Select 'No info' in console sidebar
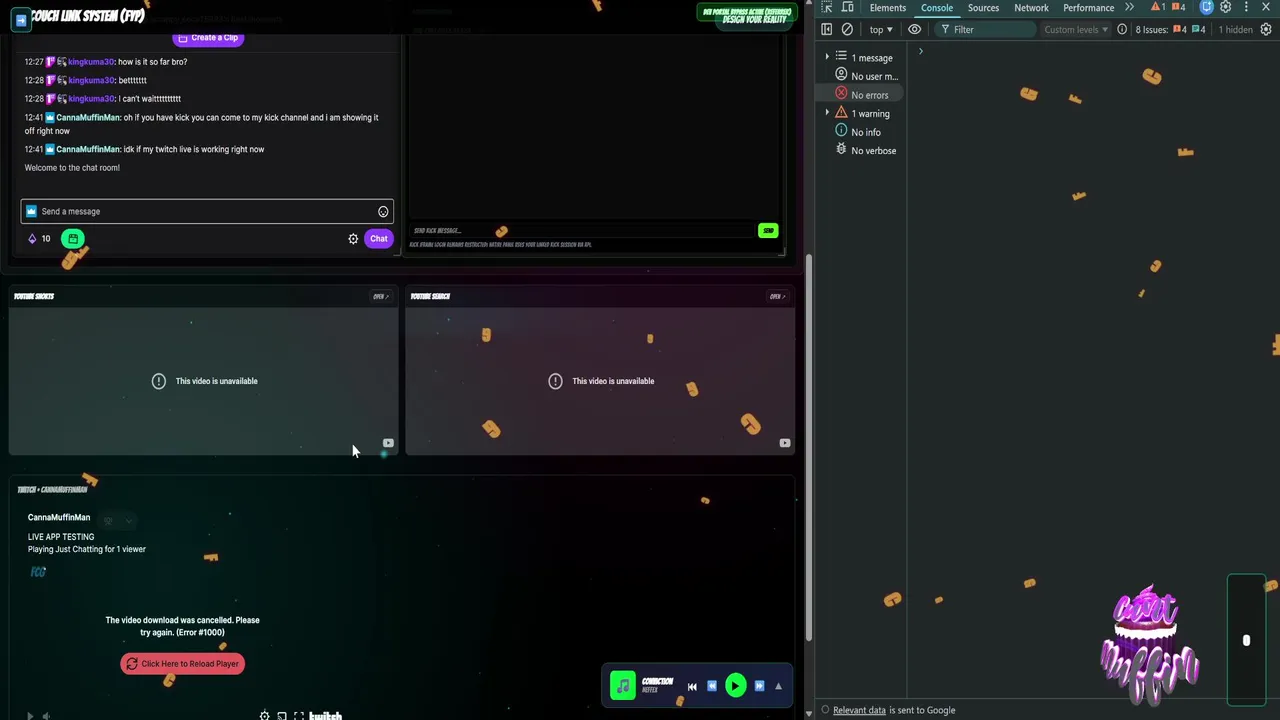The image size is (1280, 720). click(x=858, y=132)
